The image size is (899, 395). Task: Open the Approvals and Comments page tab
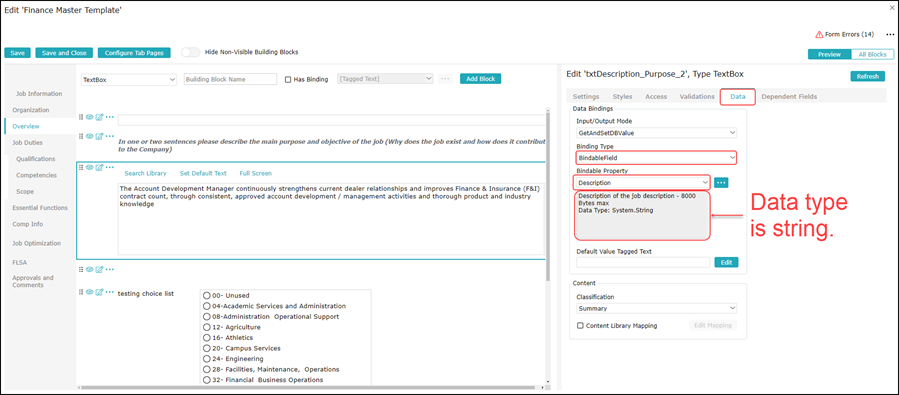click(33, 281)
